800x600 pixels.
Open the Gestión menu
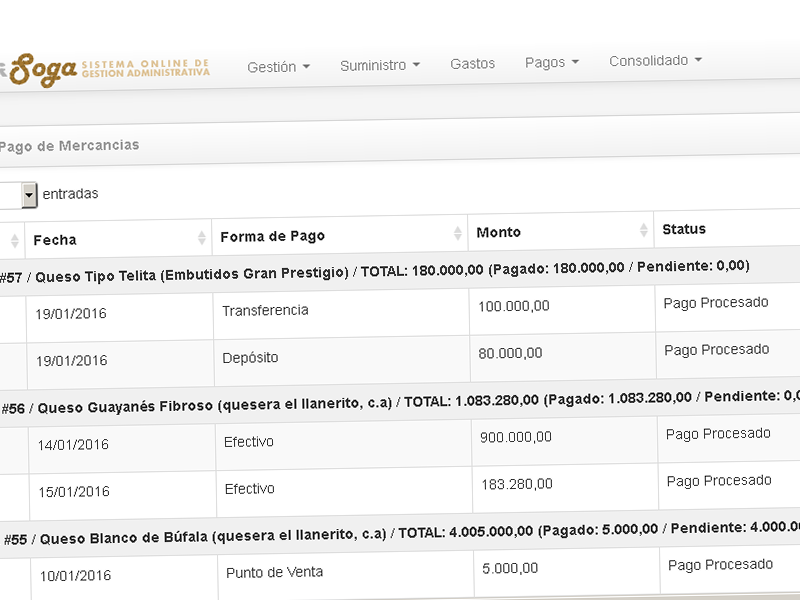pyautogui.click(x=278, y=67)
